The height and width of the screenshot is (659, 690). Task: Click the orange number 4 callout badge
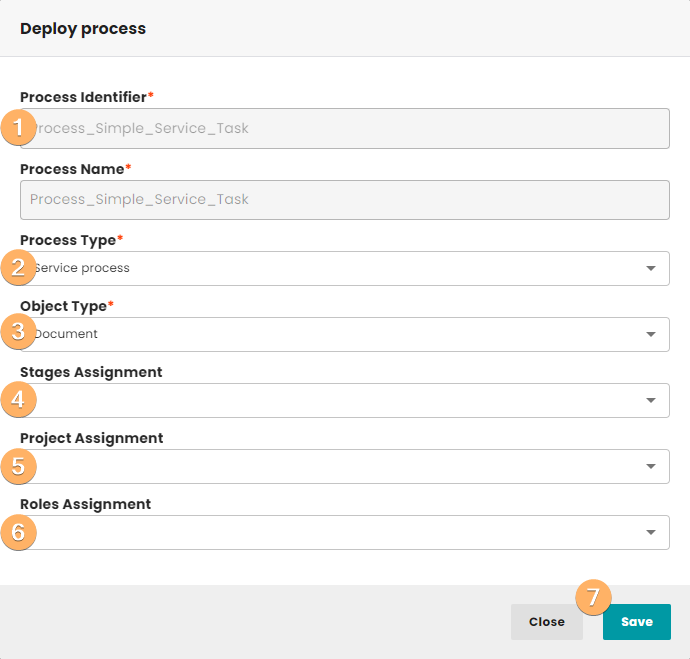click(x=18, y=399)
